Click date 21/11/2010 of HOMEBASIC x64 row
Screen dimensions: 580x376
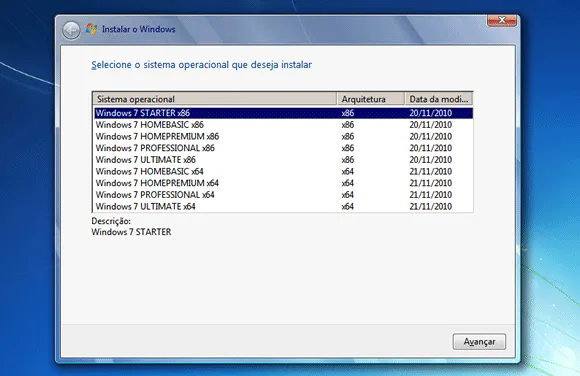click(x=431, y=172)
